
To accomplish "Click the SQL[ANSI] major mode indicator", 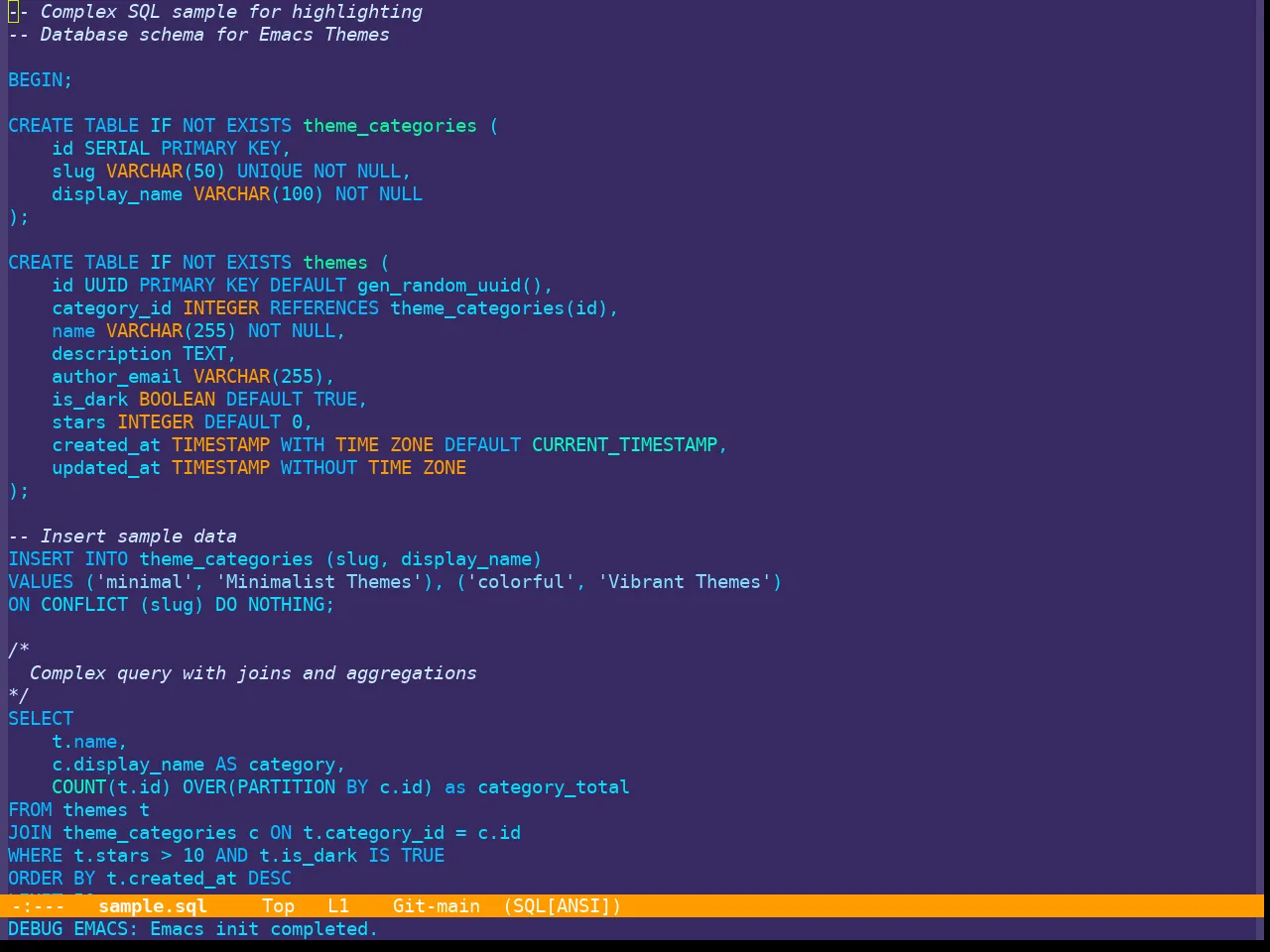I will [562, 905].
